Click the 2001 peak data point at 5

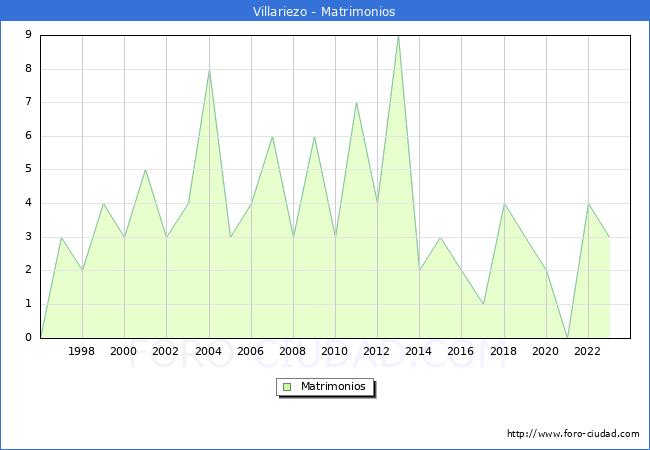[x=146, y=170]
